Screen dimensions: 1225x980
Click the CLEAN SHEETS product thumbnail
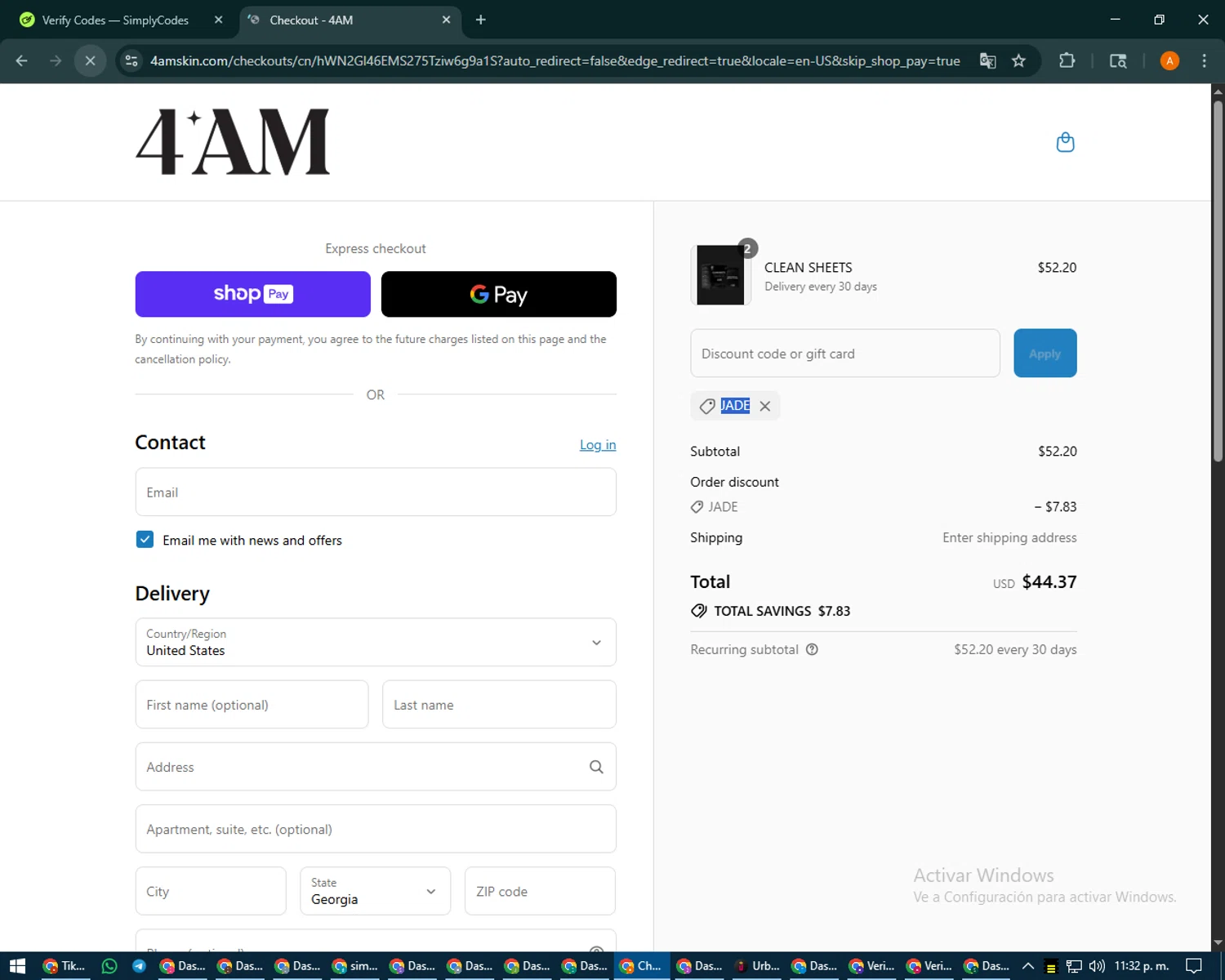720,275
